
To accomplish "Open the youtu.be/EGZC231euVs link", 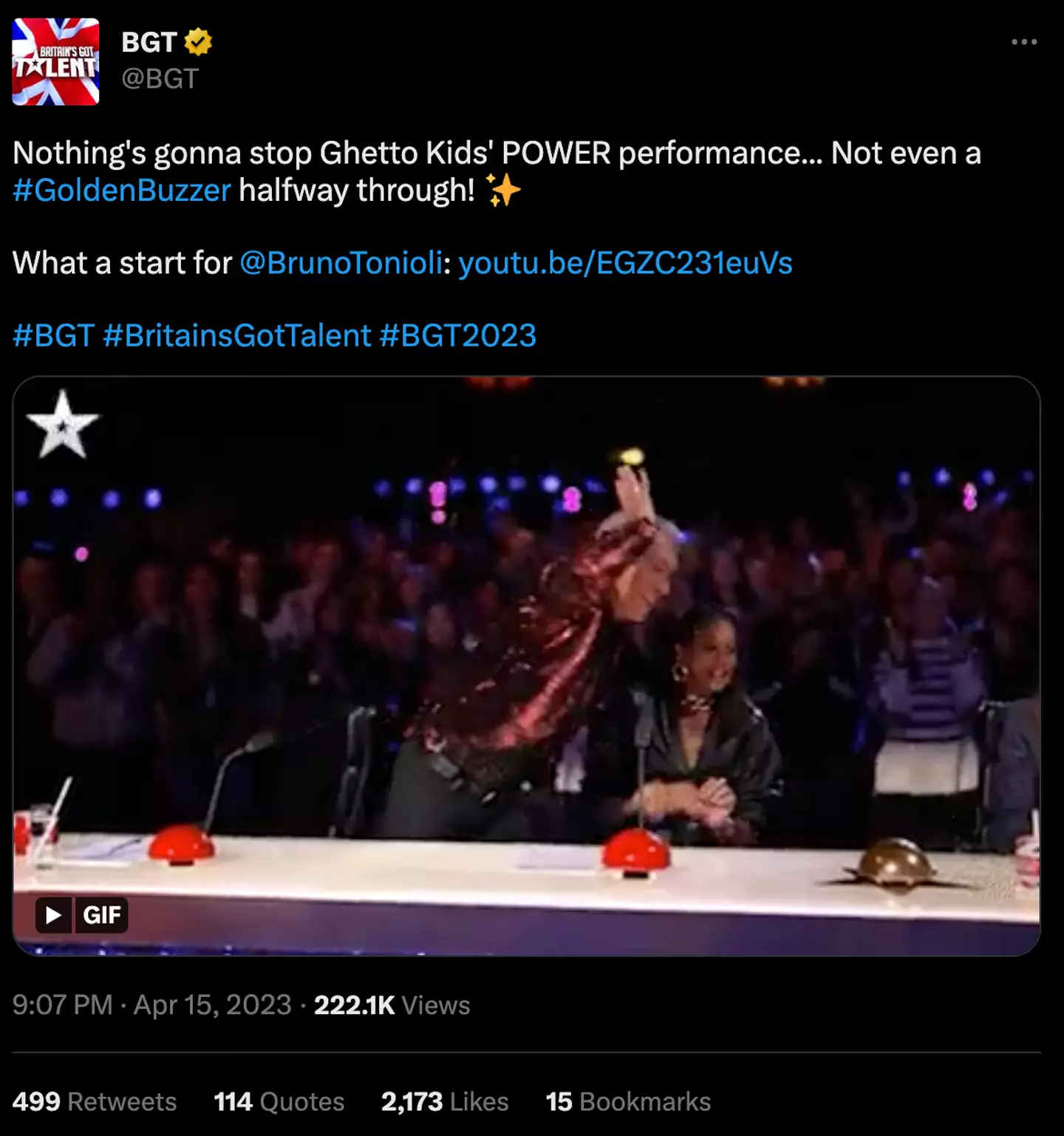I will pyautogui.click(x=625, y=263).
